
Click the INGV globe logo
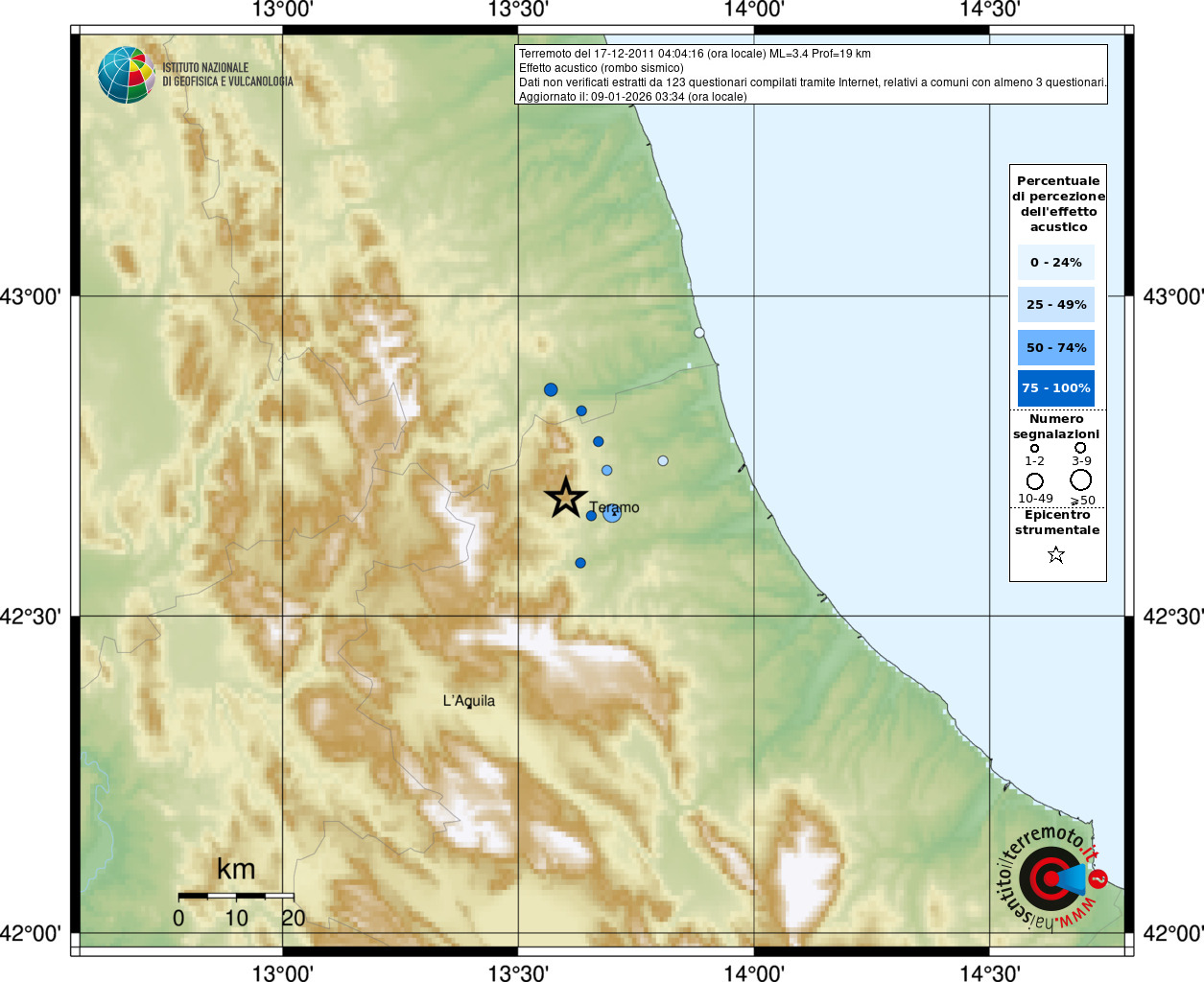127,75
